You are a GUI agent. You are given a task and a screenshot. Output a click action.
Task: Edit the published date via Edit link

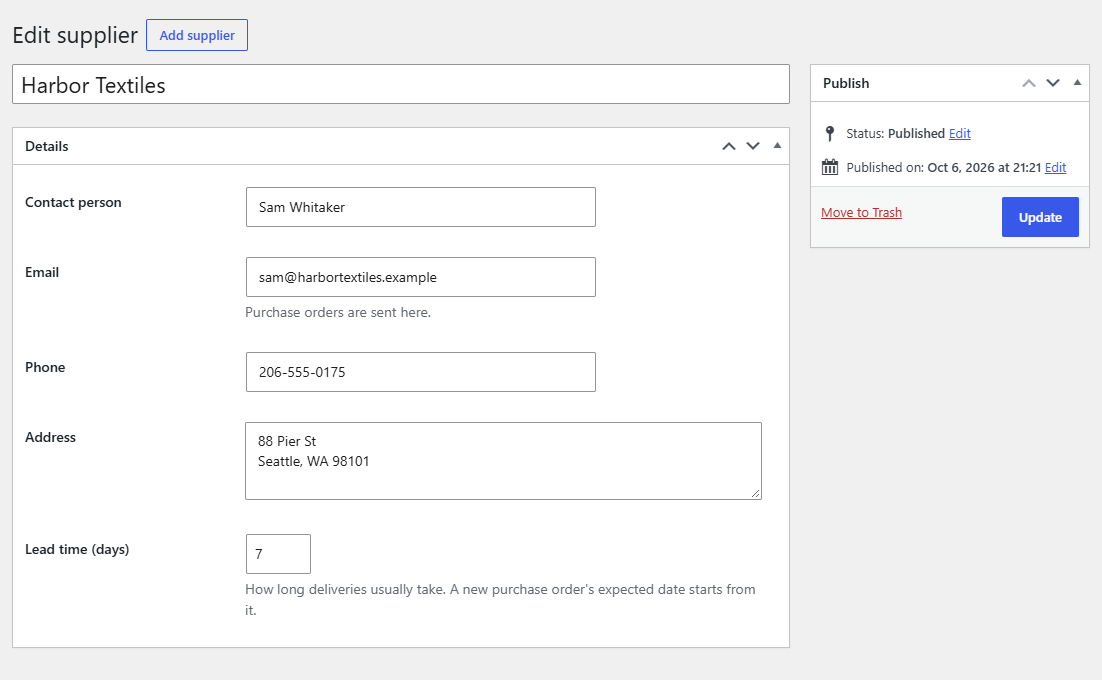click(x=1055, y=167)
